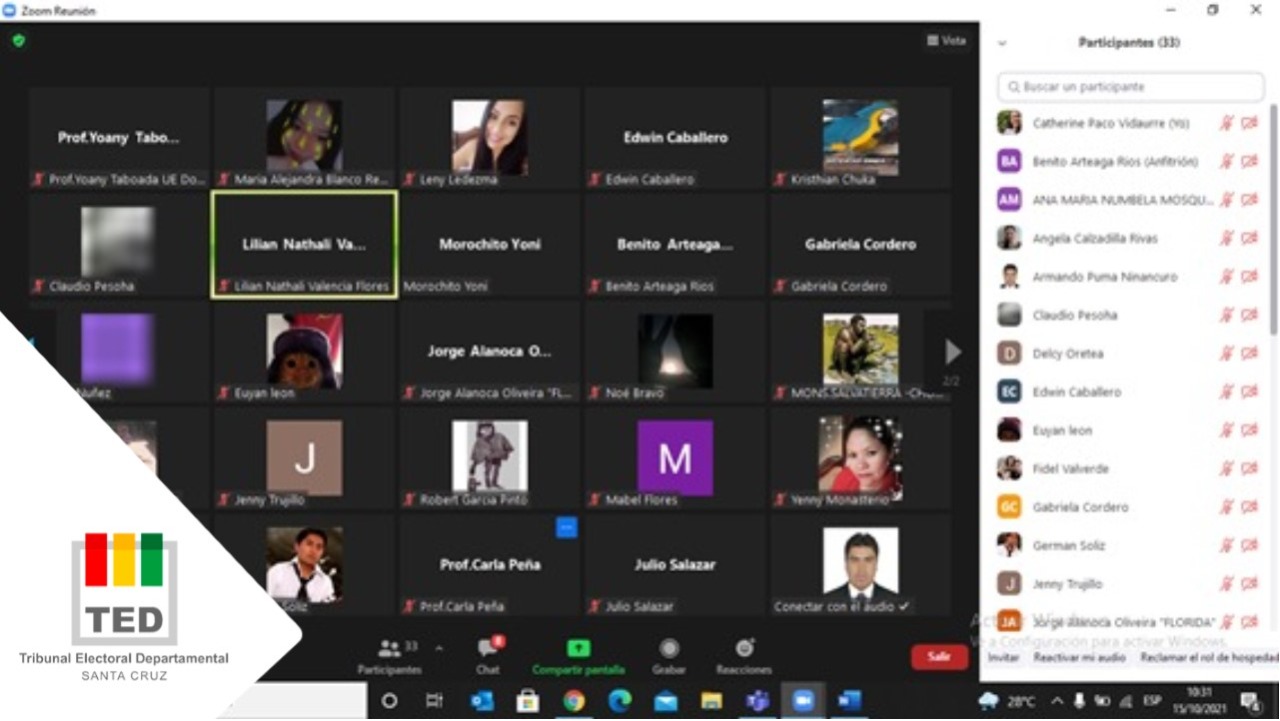
Task: Open the Vista layout menu
Action: pos(946,41)
